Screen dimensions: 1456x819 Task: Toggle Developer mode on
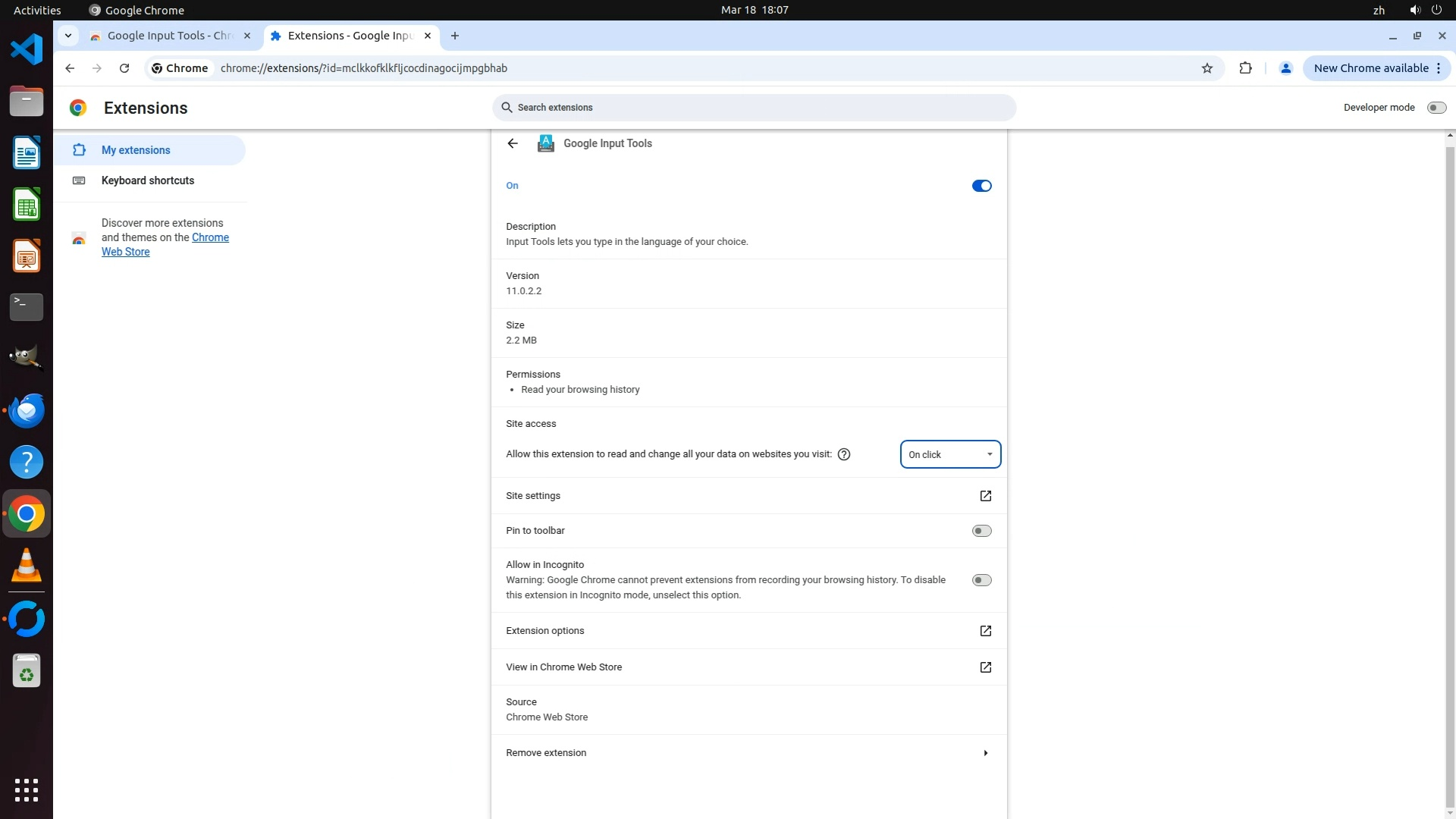click(x=1436, y=108)
